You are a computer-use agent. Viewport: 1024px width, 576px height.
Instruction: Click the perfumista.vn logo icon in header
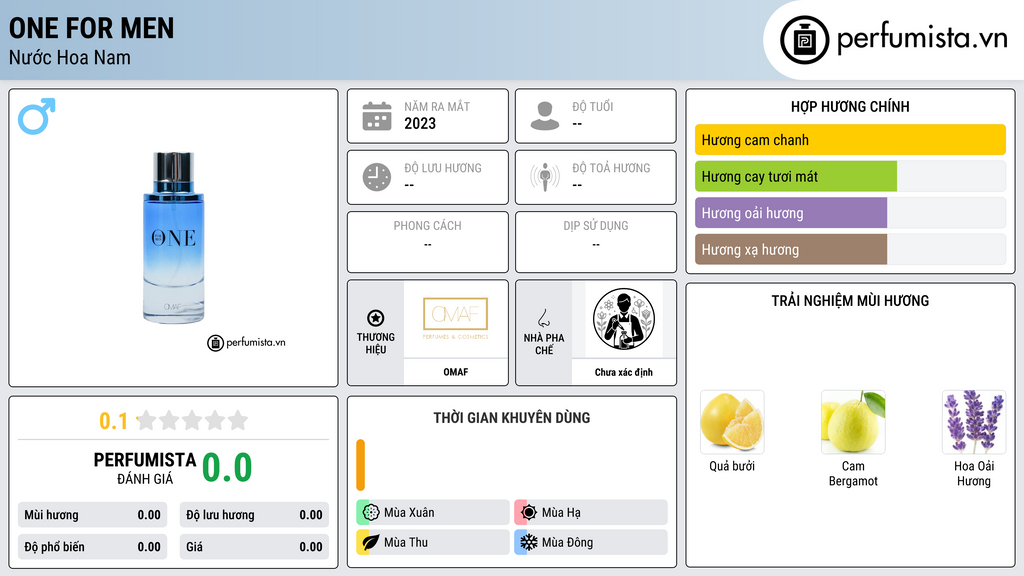pos(804,40)
